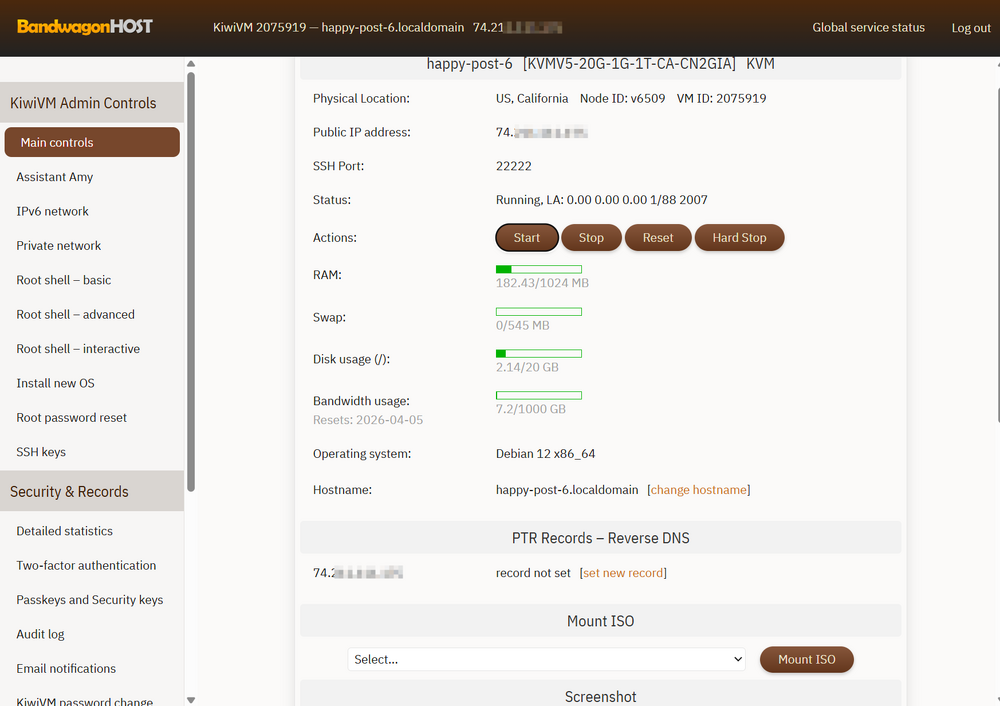The width and height of the screenshot is (1000, 706).
Task: Click the sidebar scroll down arrow
Action: 191,699
